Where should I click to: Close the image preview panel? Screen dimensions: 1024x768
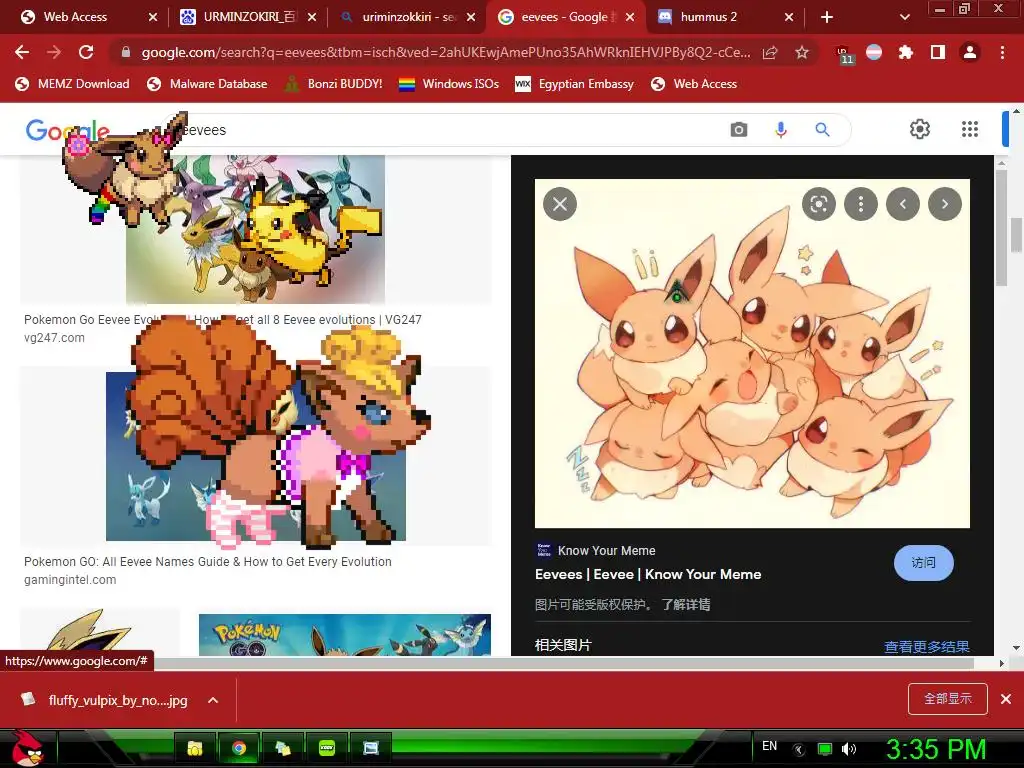click(x=560, y=204)
